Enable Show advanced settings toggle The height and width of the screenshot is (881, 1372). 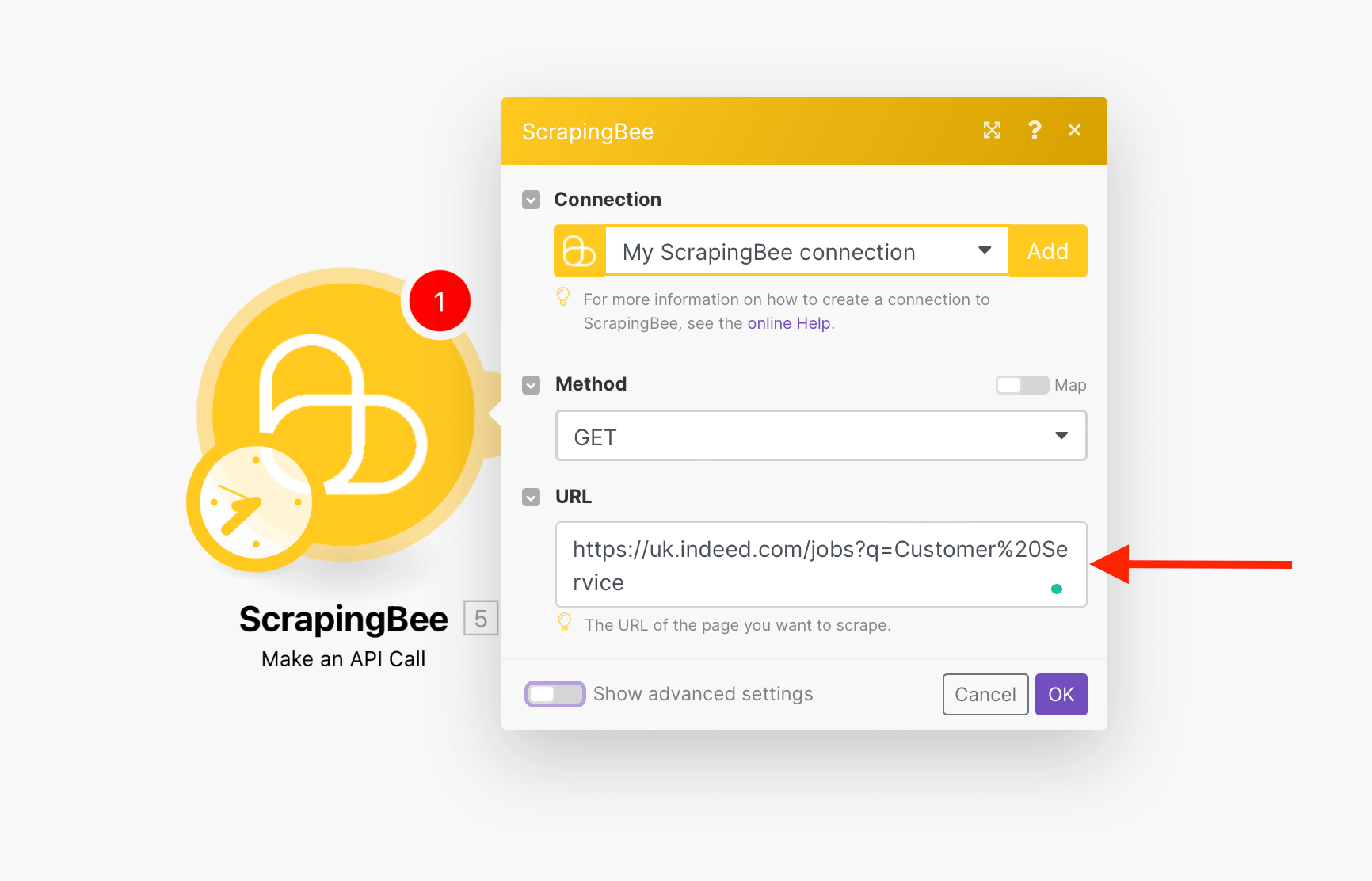[x=555, y=694]
